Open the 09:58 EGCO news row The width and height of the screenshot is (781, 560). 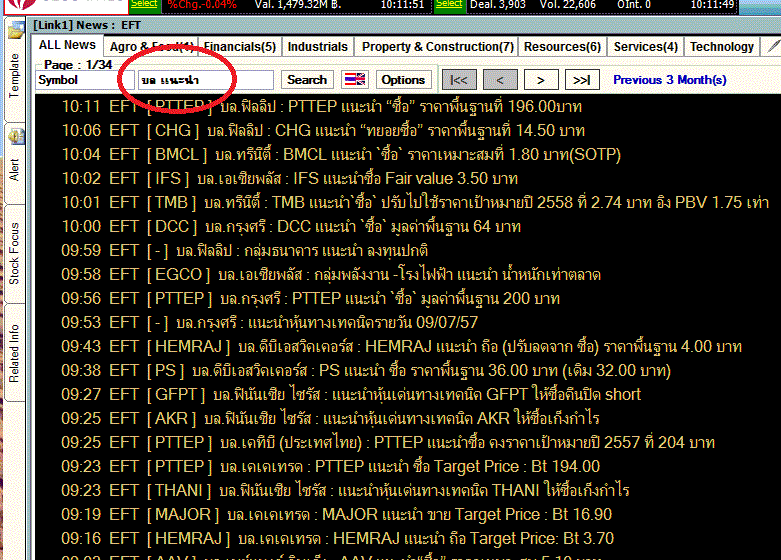331,275
